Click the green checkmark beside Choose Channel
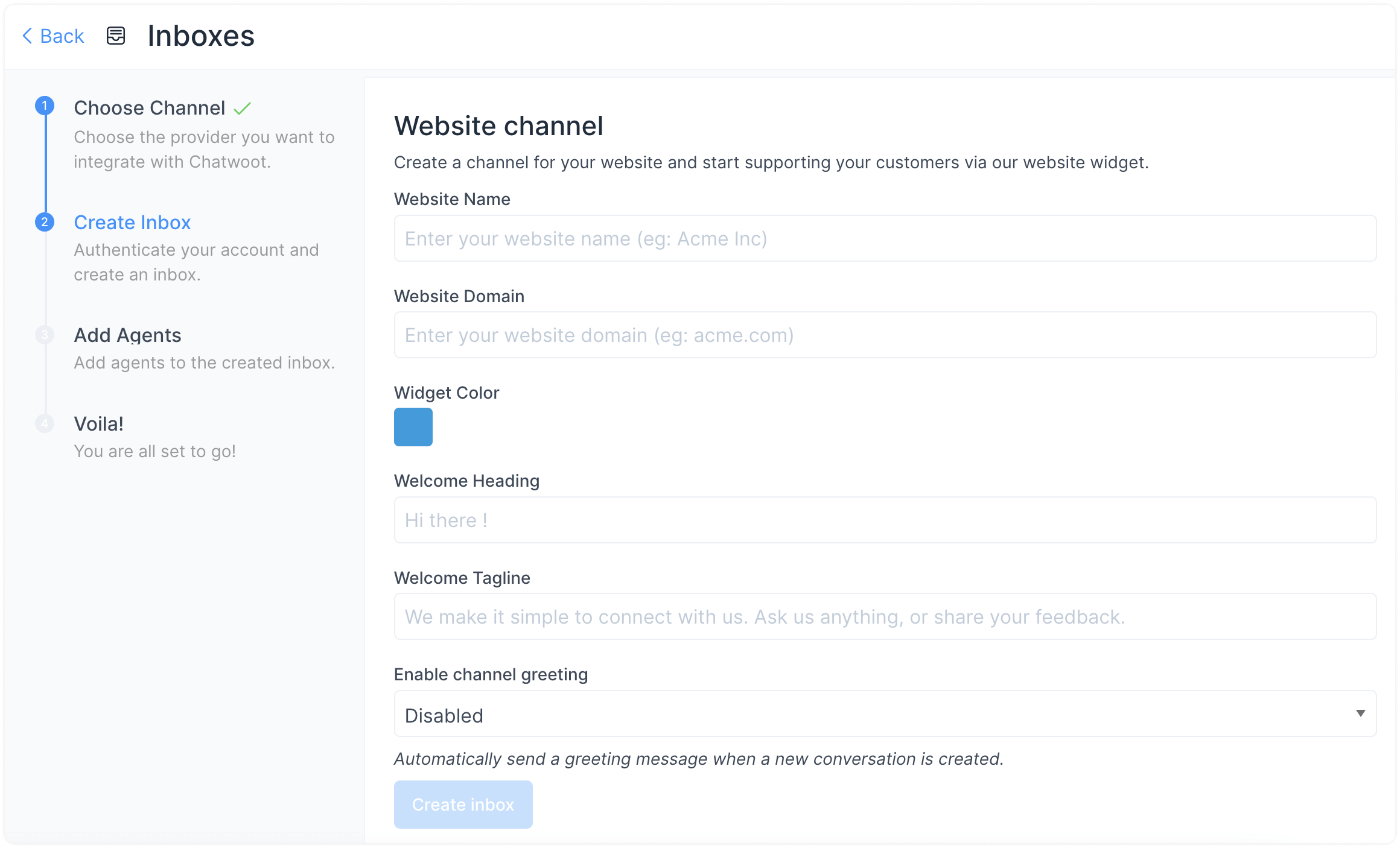The image size is (1400, 848). coord(242,107)
